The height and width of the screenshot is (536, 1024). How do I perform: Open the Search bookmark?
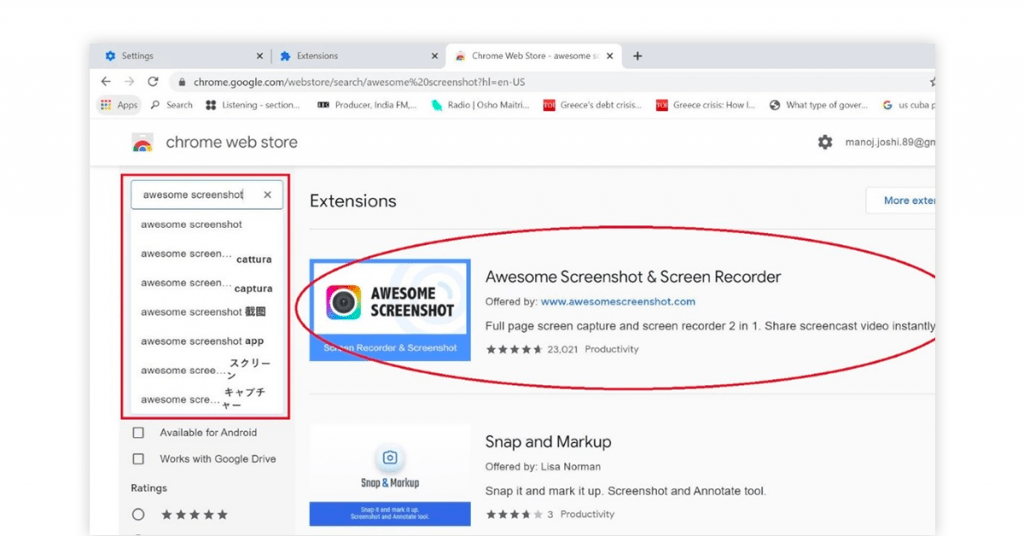coord(172,105)
